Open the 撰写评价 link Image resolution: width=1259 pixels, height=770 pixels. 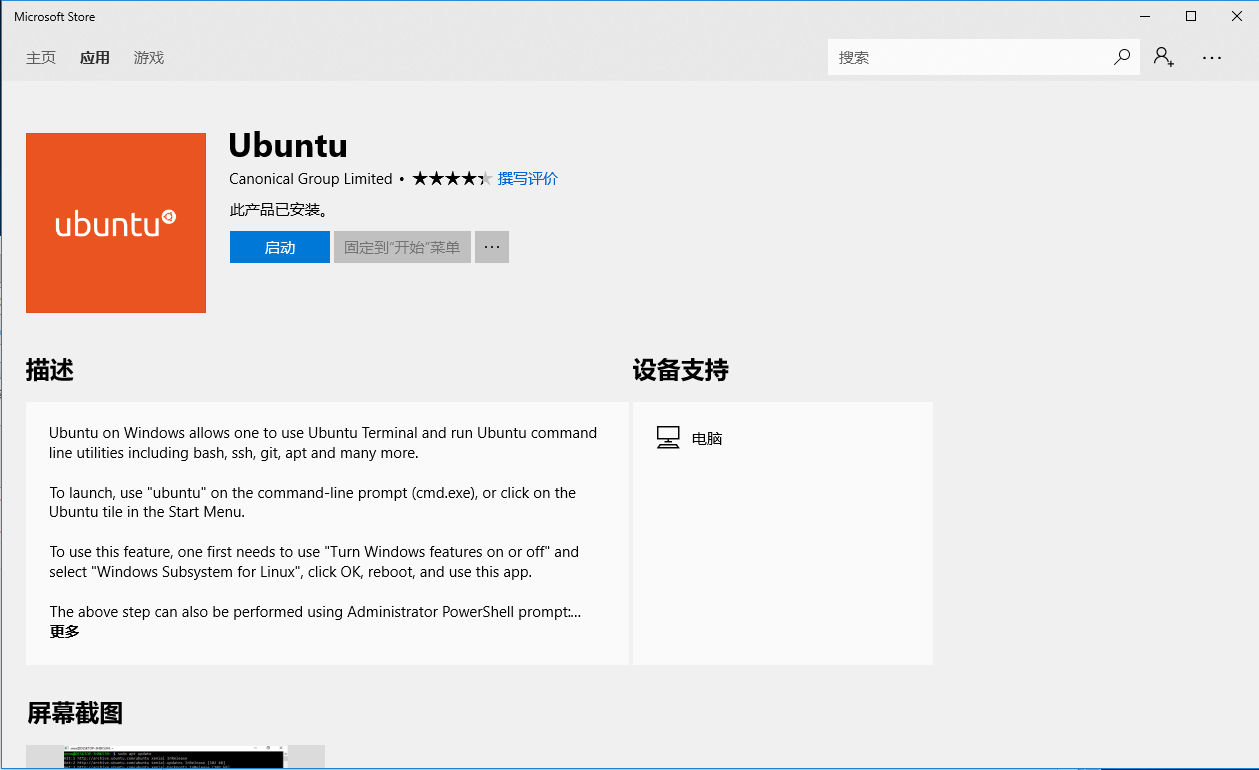click(x=528, y=179)
